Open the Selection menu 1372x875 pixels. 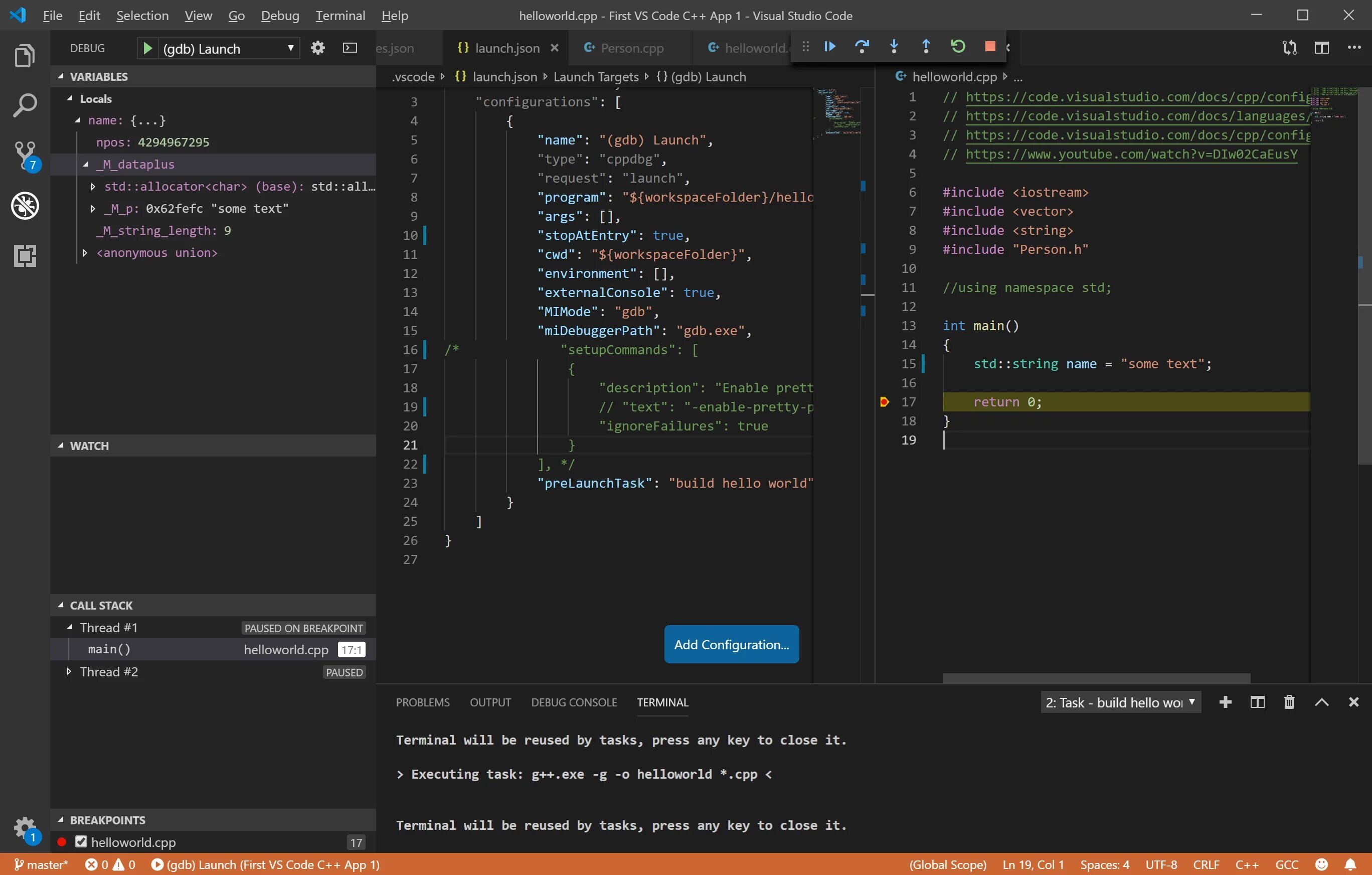[142, 16]
